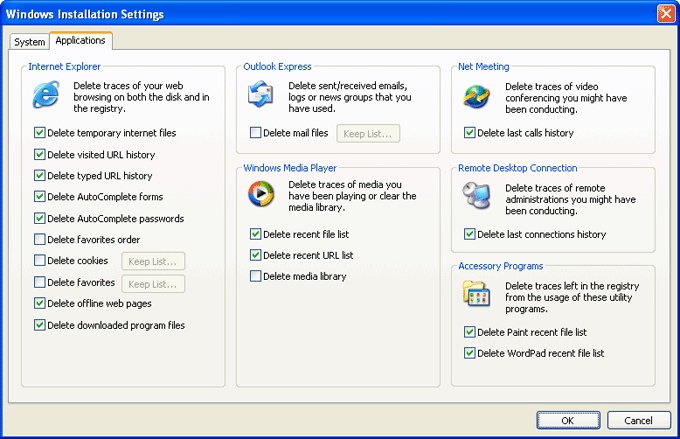Image resolution: width=680 pixels, height=439 pixels.
Task: Click the Accessory Programs group title
Action: [x=500, y=266]
